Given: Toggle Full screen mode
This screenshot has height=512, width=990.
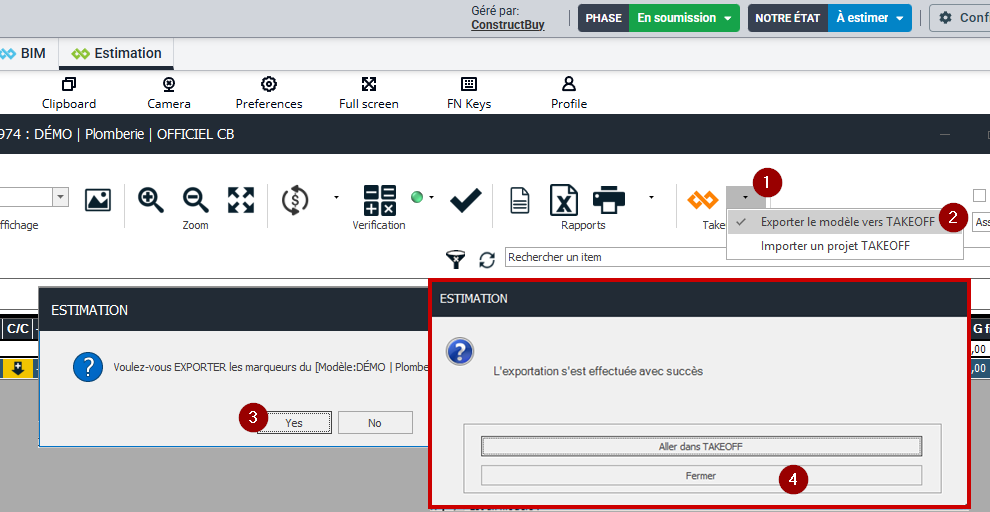Looking at the screenshot, I should [x=368, y=93].
